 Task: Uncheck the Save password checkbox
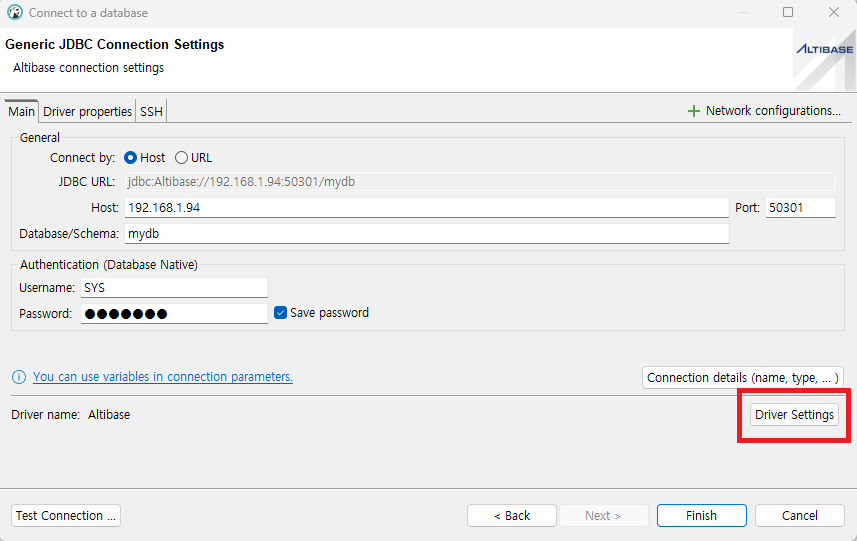click(280, 313)
